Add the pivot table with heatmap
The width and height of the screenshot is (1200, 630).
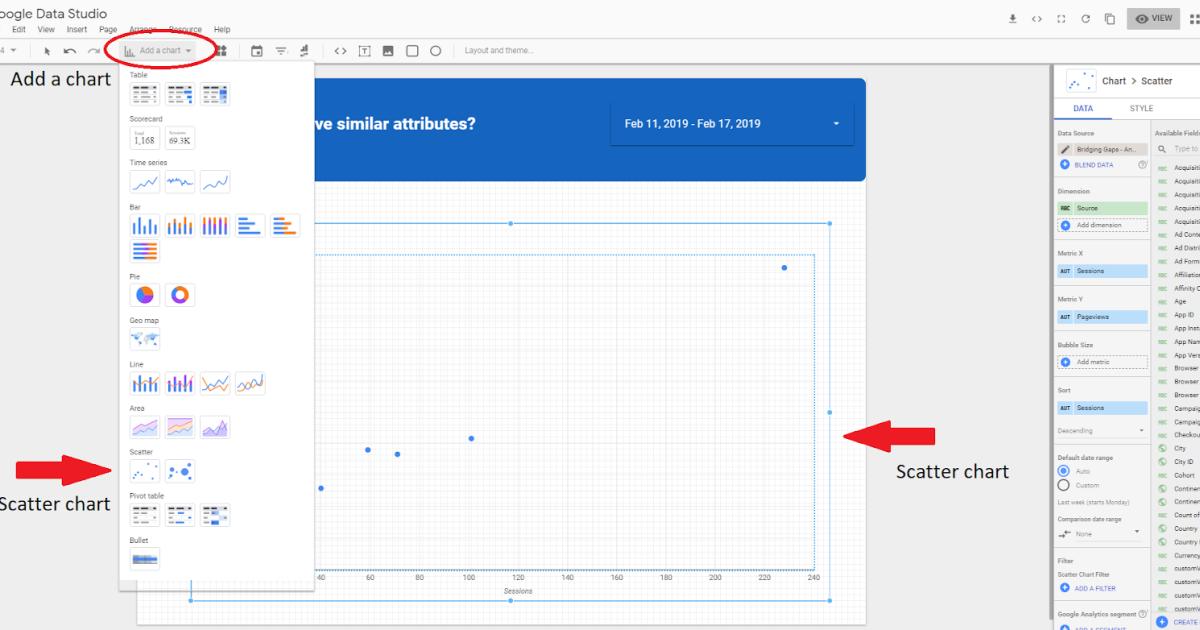(215, 515)
